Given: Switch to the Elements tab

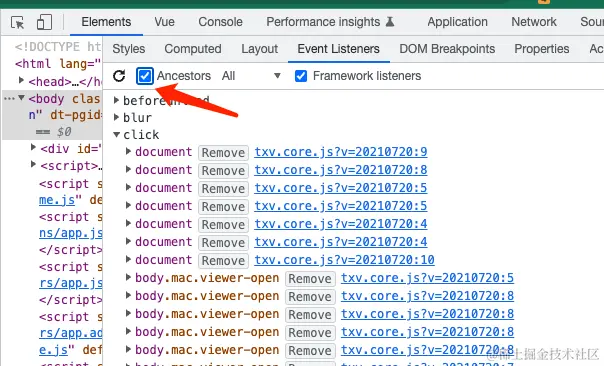Looking at the screenshot, I should point(106,22).
